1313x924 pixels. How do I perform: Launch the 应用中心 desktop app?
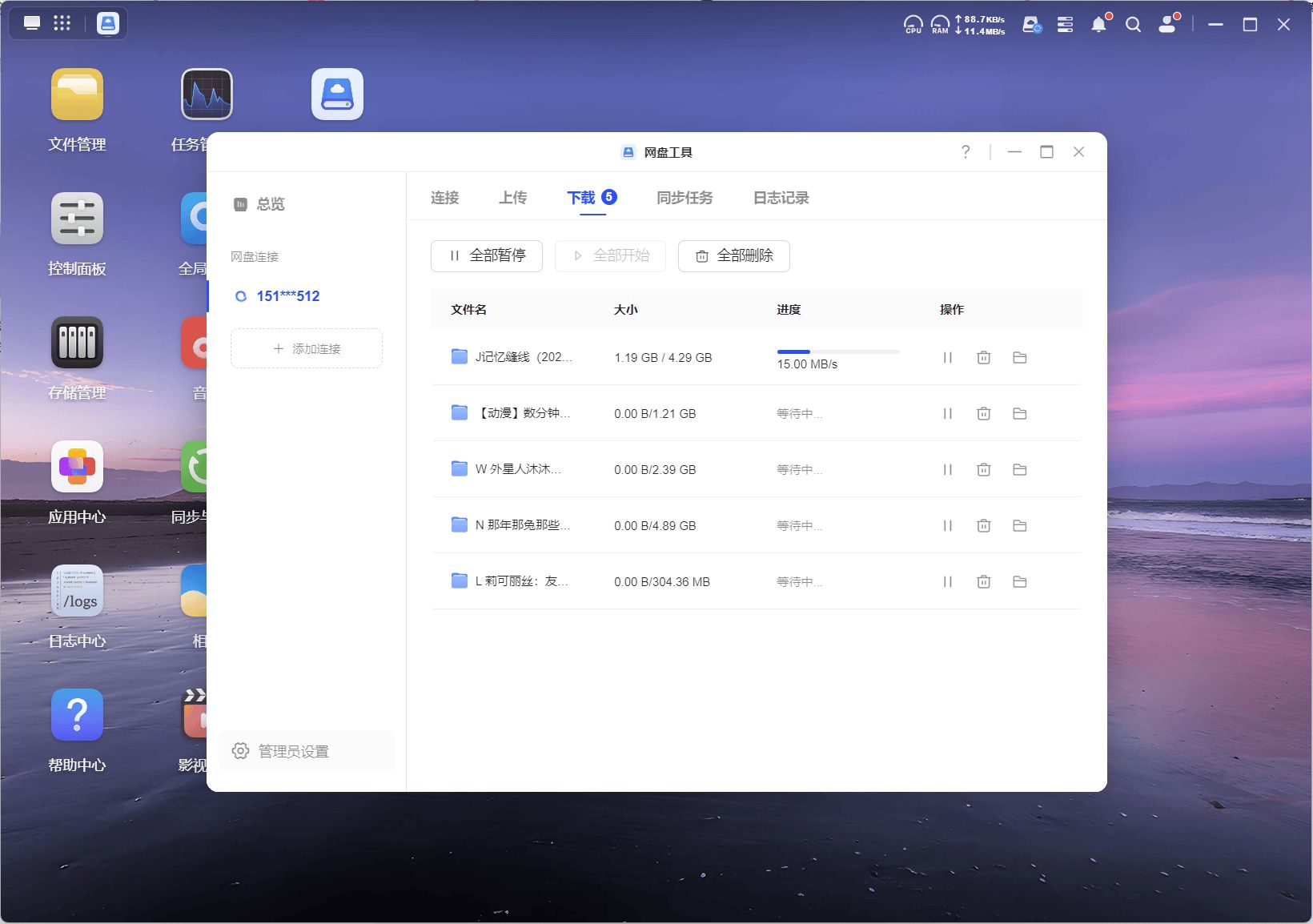(x=77, y=467)
